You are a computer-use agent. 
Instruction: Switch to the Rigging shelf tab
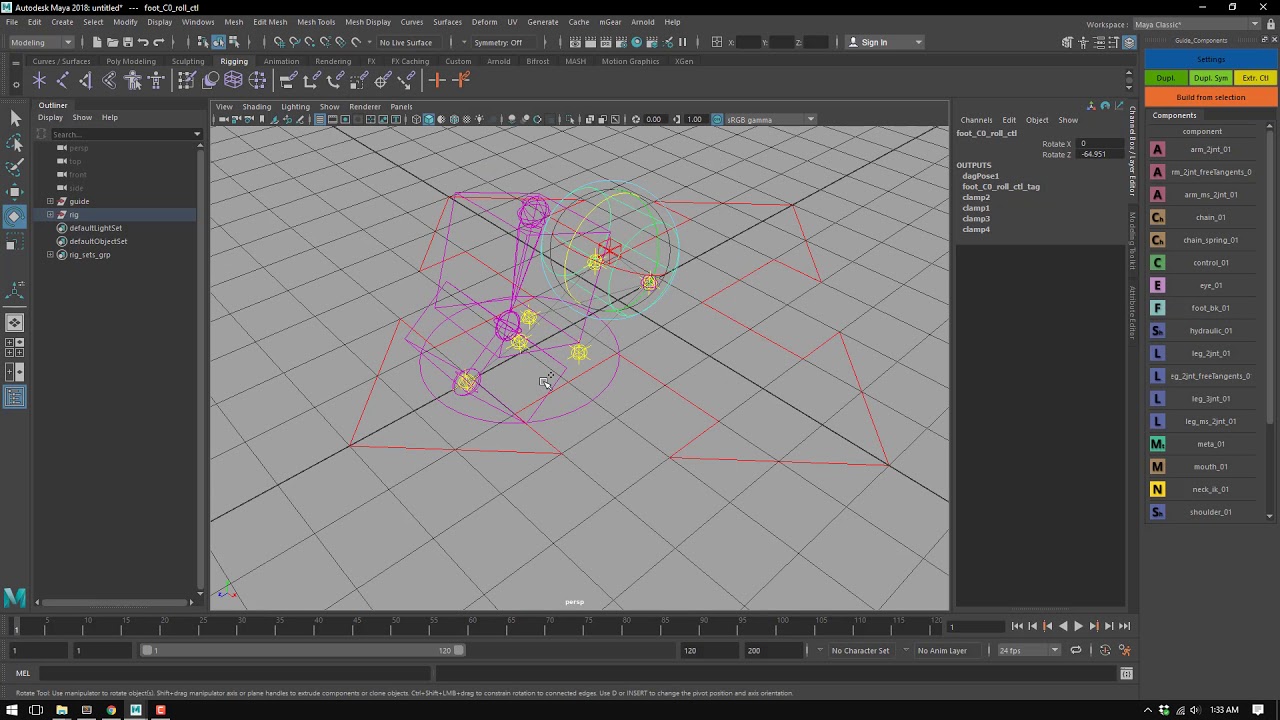point(234,61)
